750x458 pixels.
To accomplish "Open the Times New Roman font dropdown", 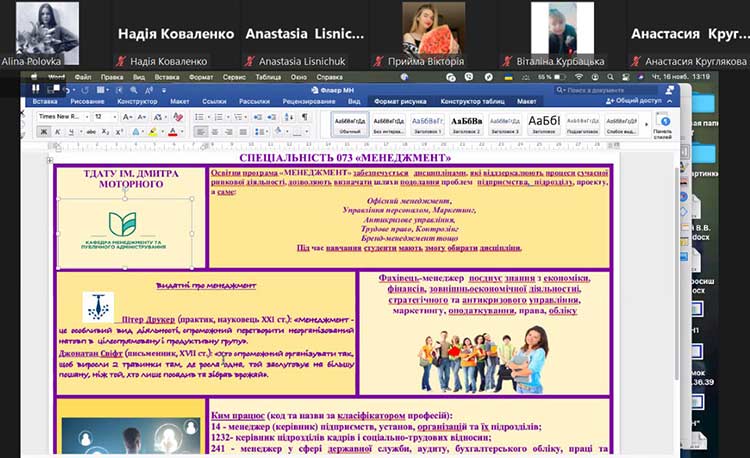I will pos(62,116).
